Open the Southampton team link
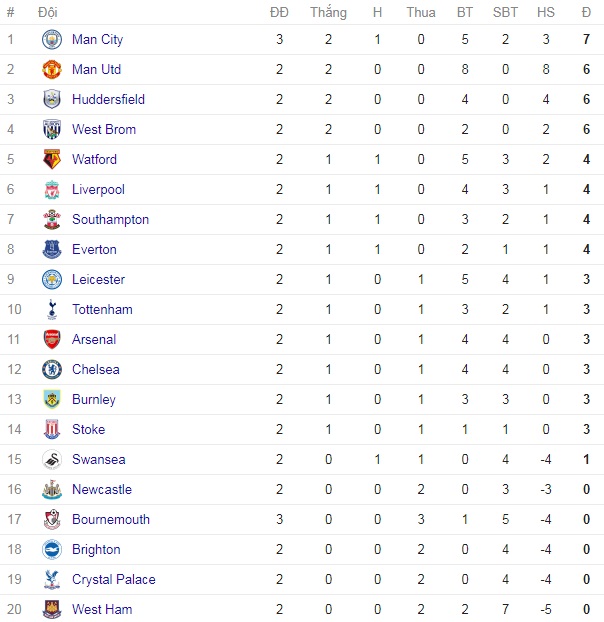The width and height of the screenshot is (604, 622). tap(110, 219)
